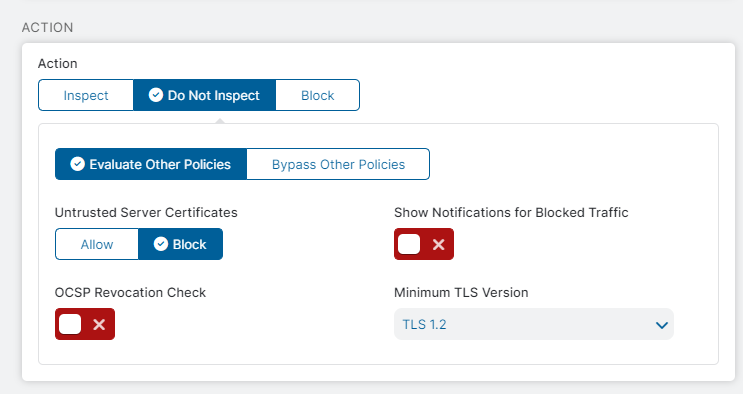Click the Minimum TLS Version label

(x=461, y=293)
